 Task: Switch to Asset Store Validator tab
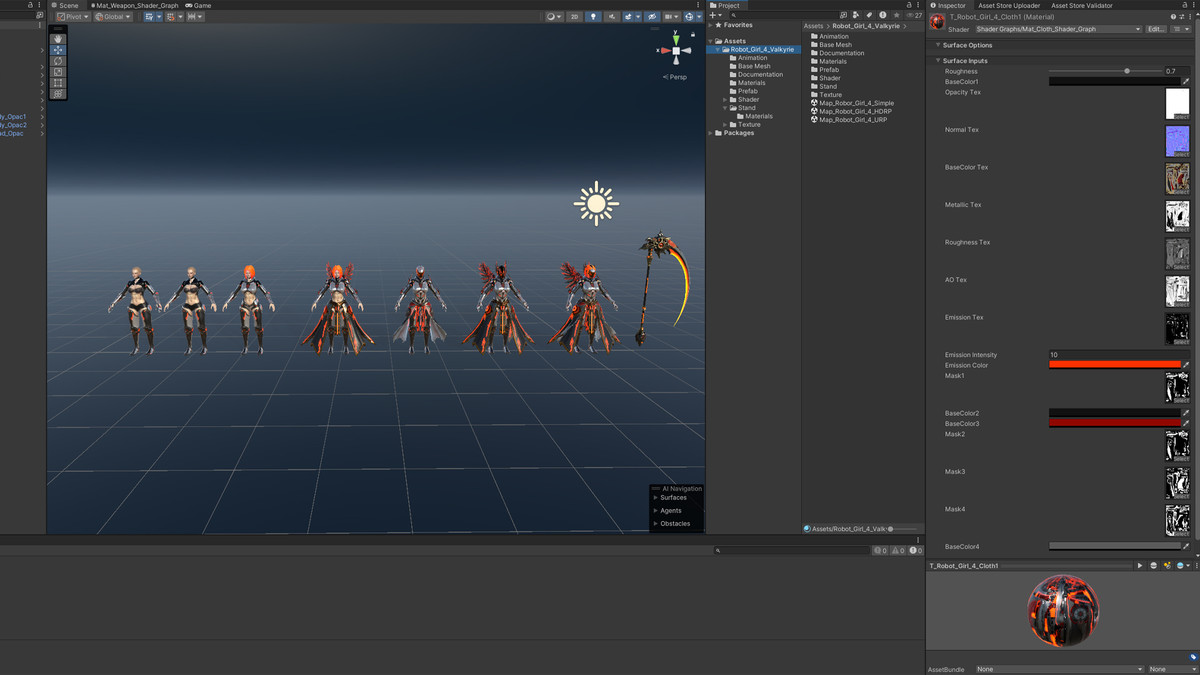pos(1081,5)
